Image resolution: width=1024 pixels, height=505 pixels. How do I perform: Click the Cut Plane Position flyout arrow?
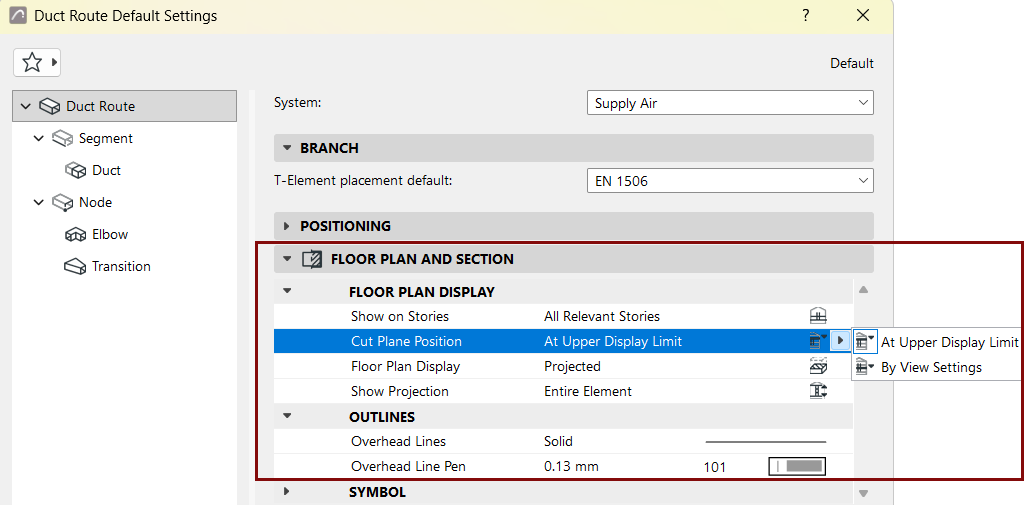(x=840, y=340)
